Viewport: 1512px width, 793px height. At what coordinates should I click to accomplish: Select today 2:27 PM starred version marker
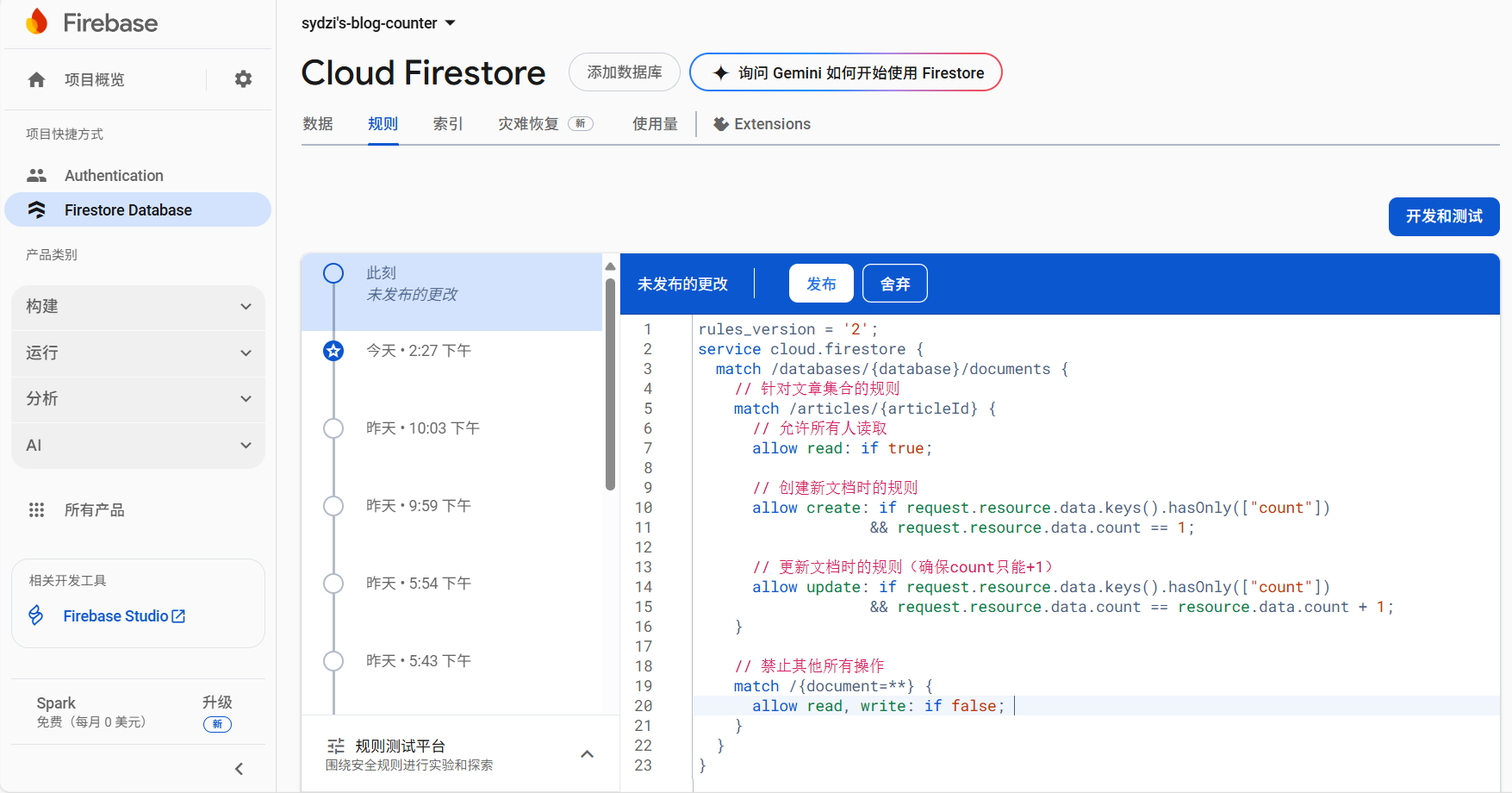coord(333,351)
